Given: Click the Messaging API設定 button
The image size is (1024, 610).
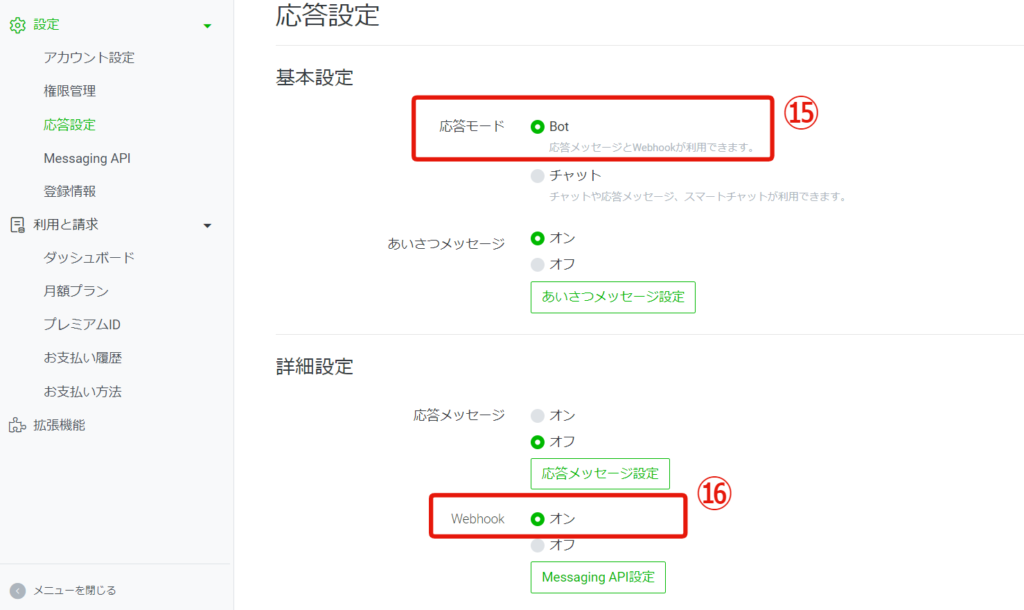Looking at the screenshot, I should [x=598, y=577].
